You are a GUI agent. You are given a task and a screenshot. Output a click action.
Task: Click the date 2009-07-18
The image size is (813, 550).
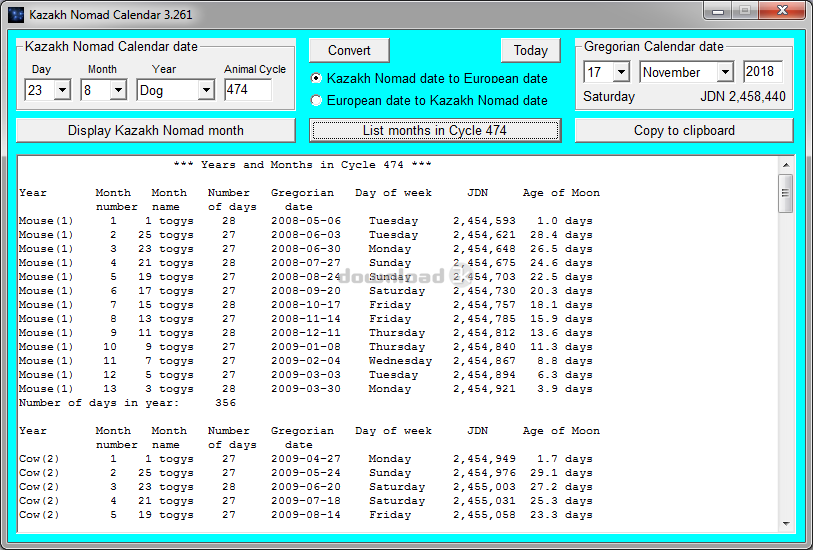point(306,501)
